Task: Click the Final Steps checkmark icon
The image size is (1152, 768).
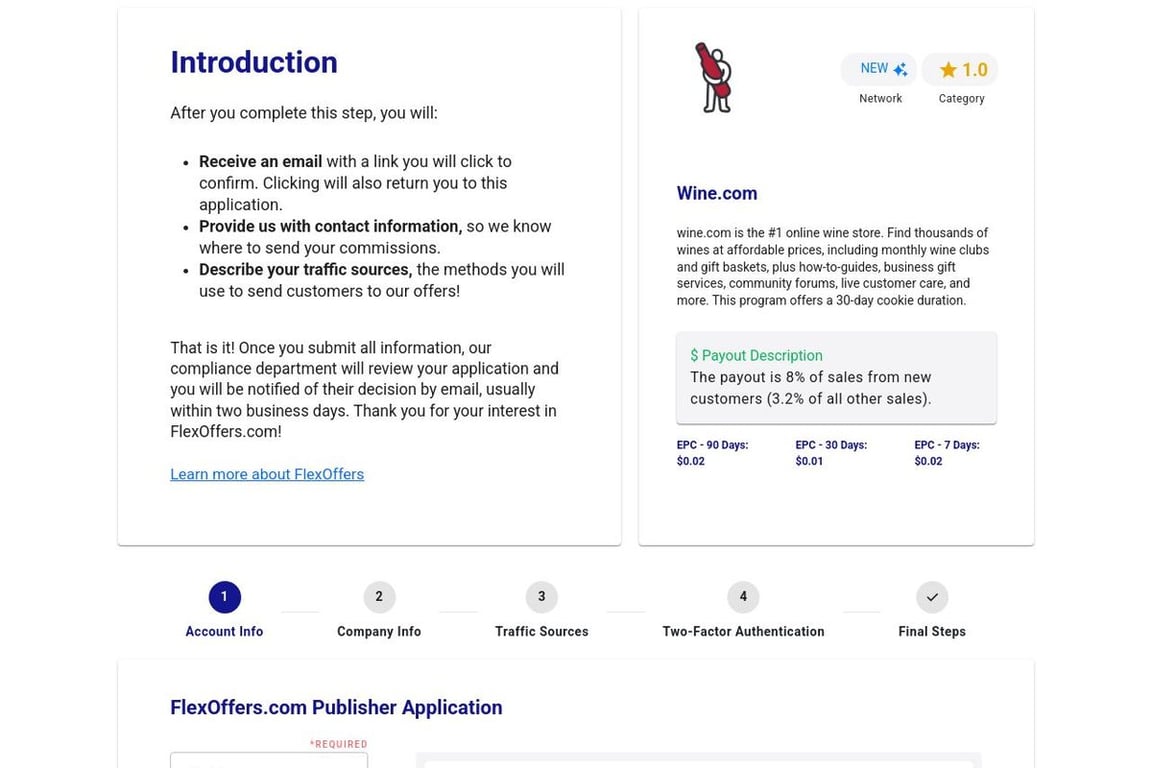Action: (931, 597)
